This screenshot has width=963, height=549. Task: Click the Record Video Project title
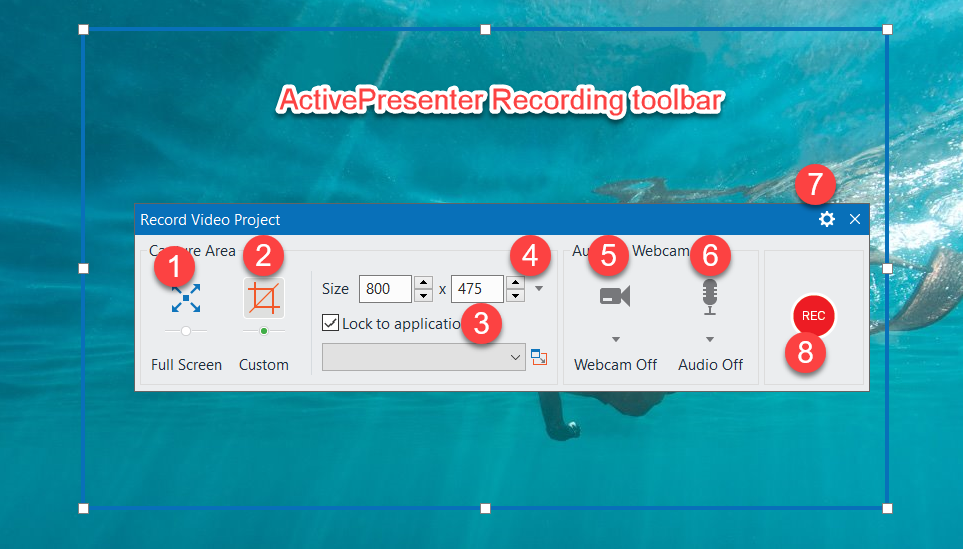coord(210,220)
